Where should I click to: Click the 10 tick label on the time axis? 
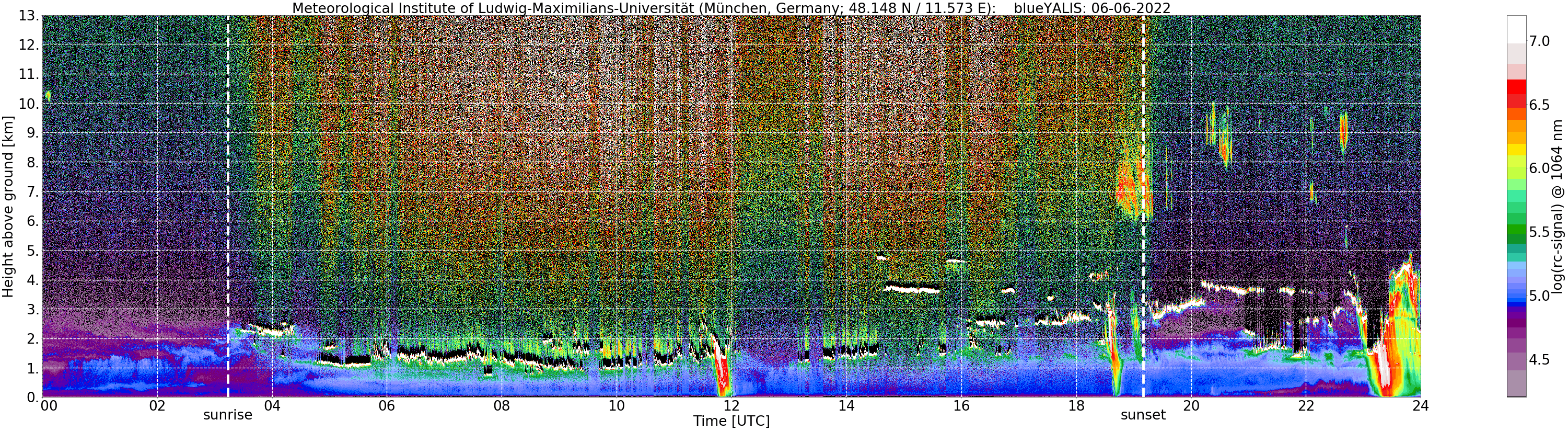click(617, 406)
